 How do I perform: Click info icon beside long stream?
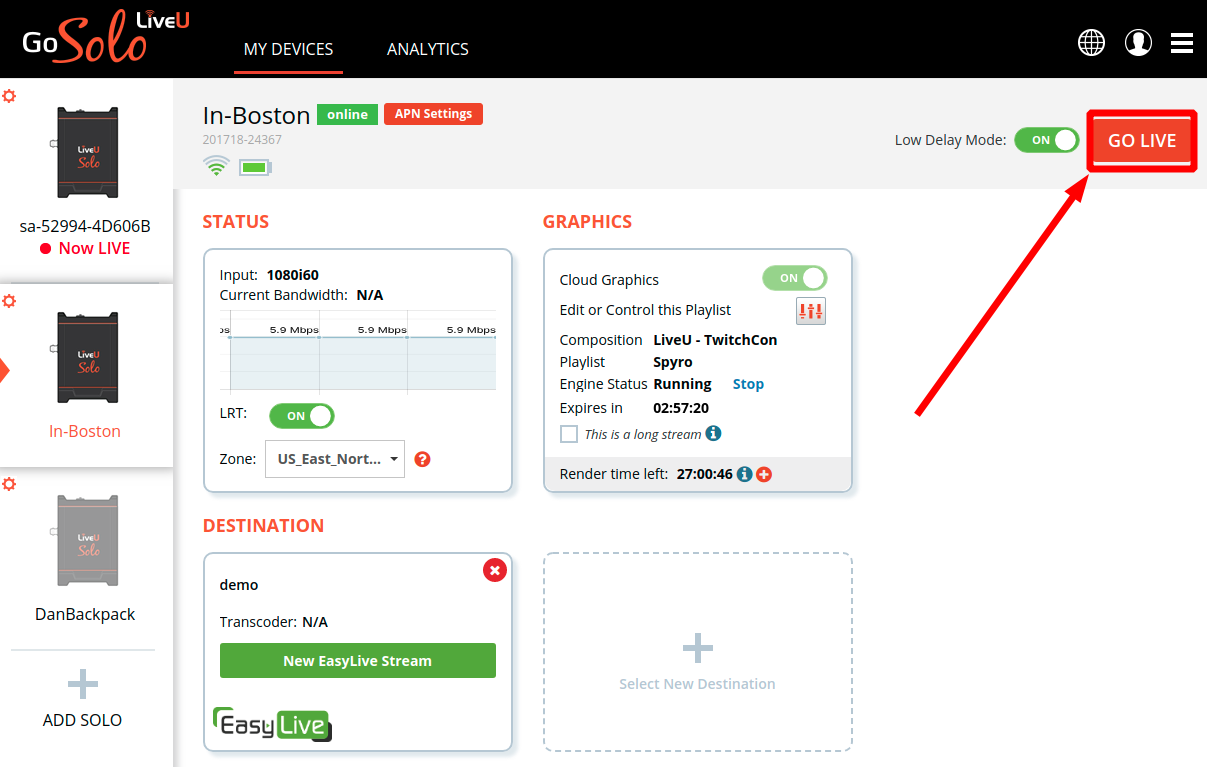713,433
